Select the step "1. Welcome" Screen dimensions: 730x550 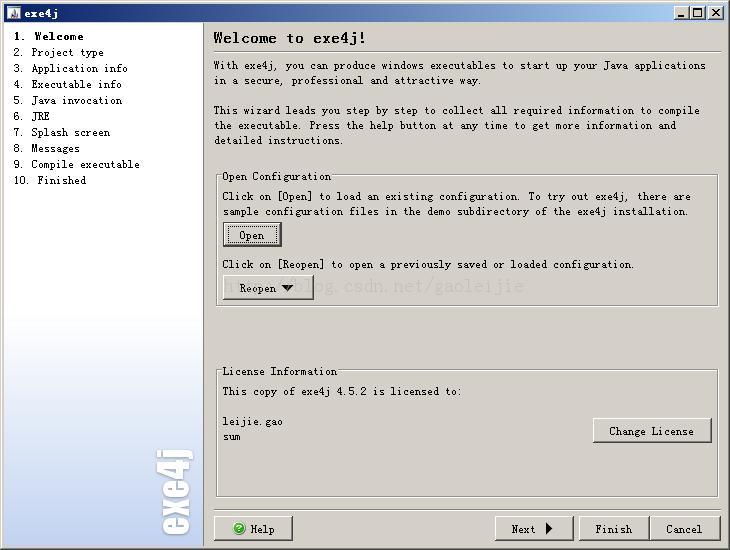point(48,36)
